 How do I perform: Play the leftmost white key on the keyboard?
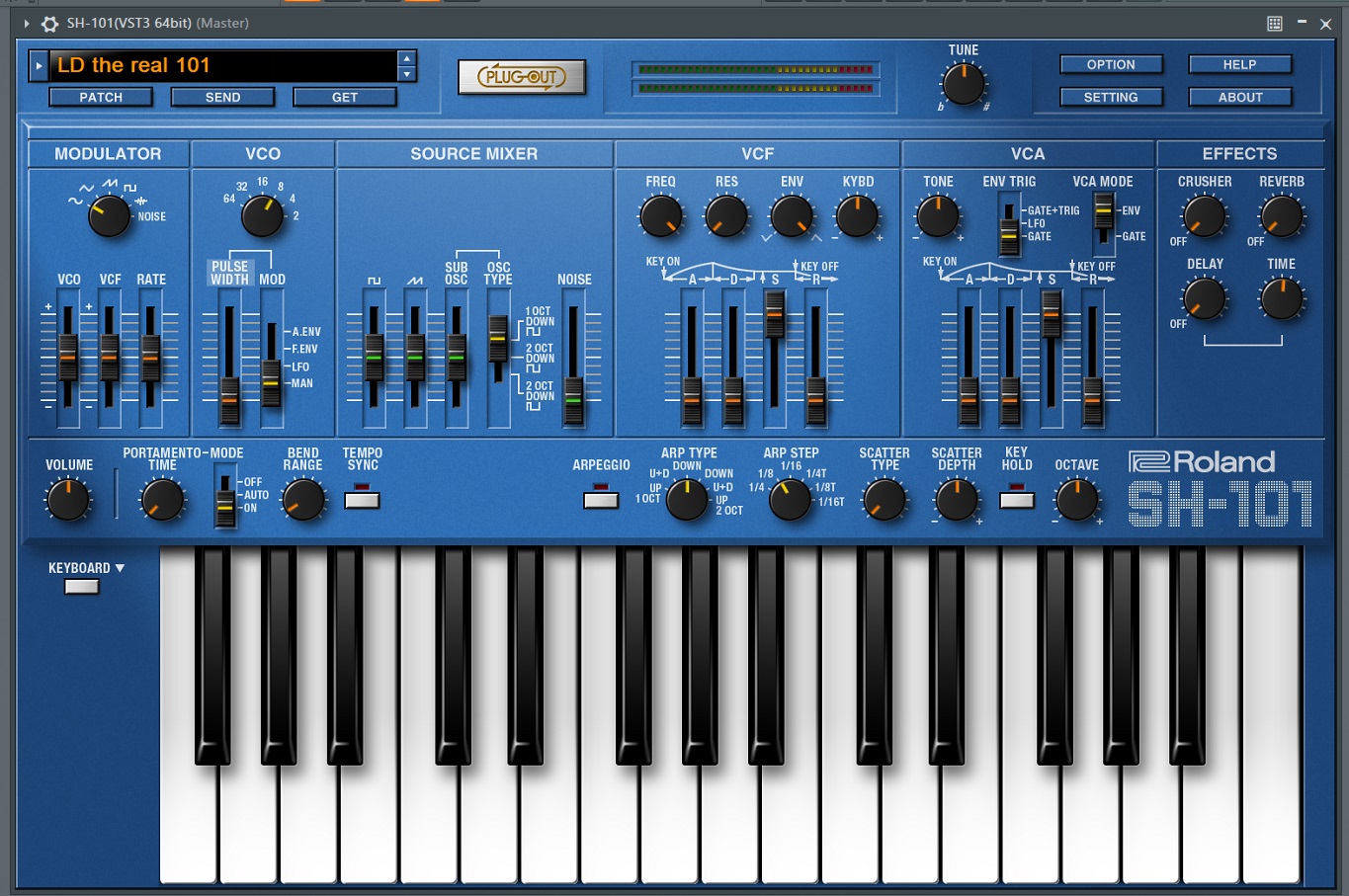pyautogui.click(x=188, y=825)
